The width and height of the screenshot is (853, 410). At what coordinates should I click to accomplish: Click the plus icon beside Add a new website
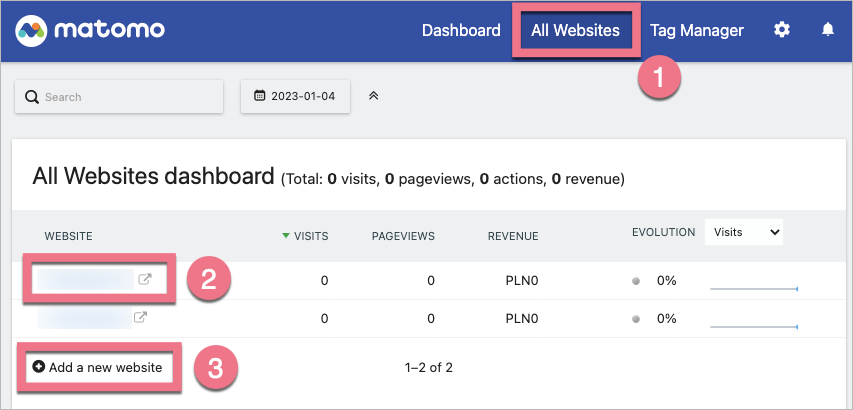coord(39,367)
